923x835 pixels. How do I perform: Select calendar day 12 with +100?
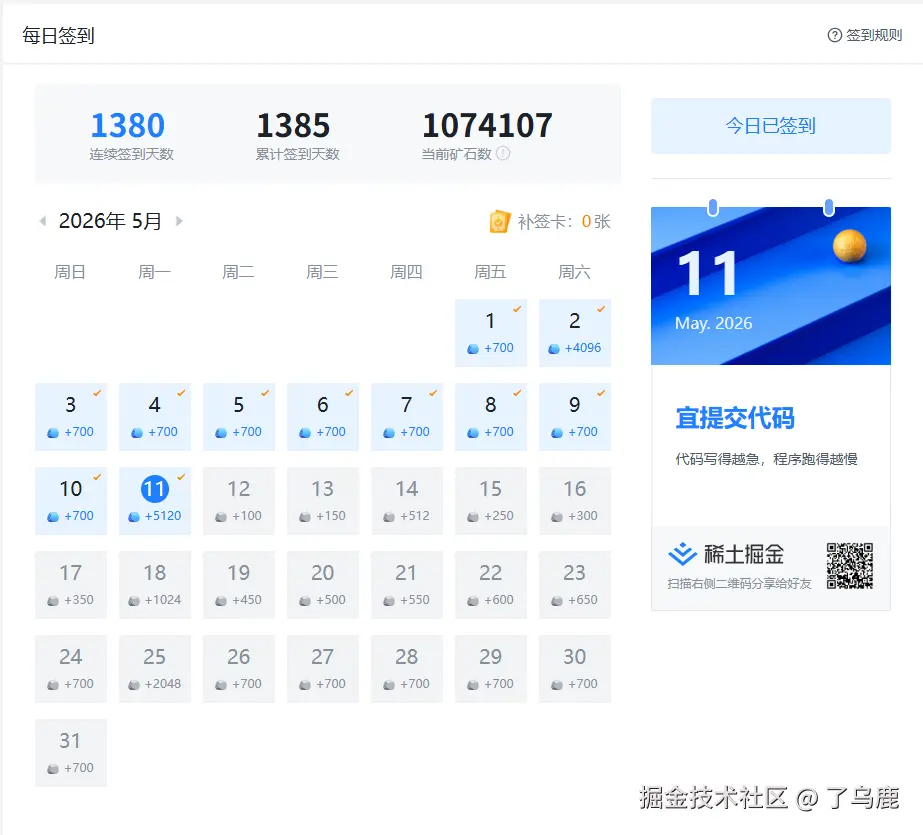[x=239, y=501]
